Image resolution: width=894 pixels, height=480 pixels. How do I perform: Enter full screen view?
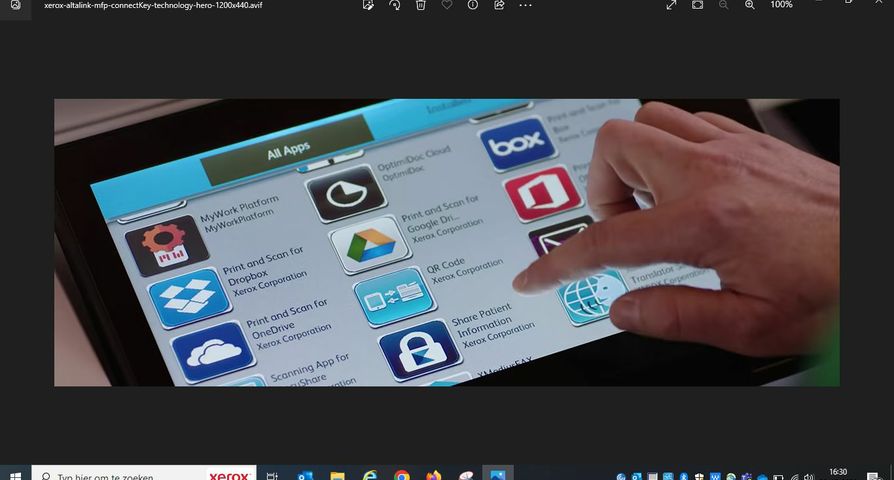[x=671, y=5]
